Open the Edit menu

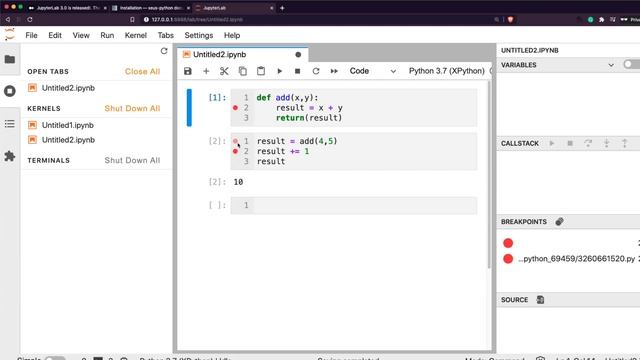click(x=55, y=36)
